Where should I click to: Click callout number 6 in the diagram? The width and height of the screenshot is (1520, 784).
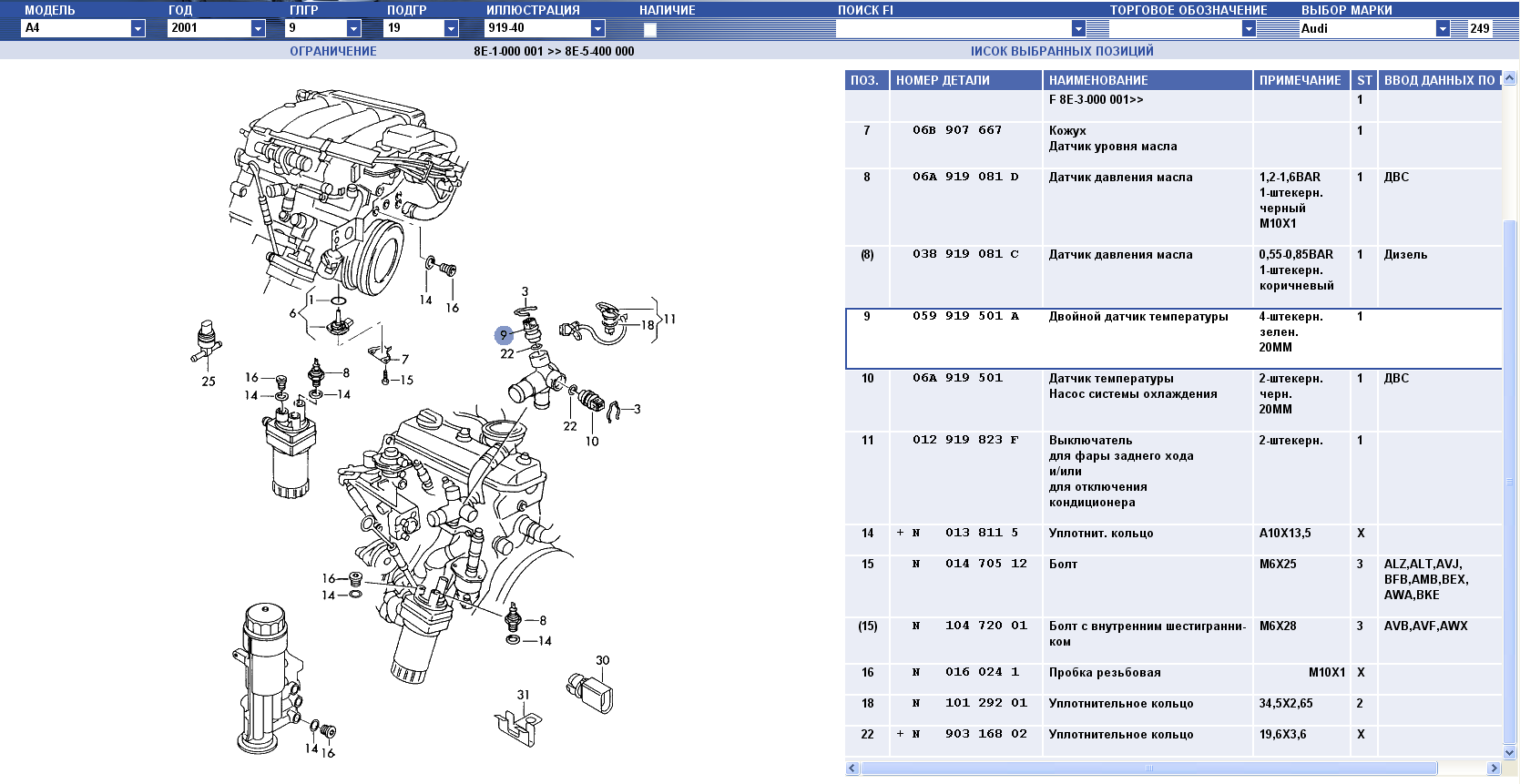292,313
